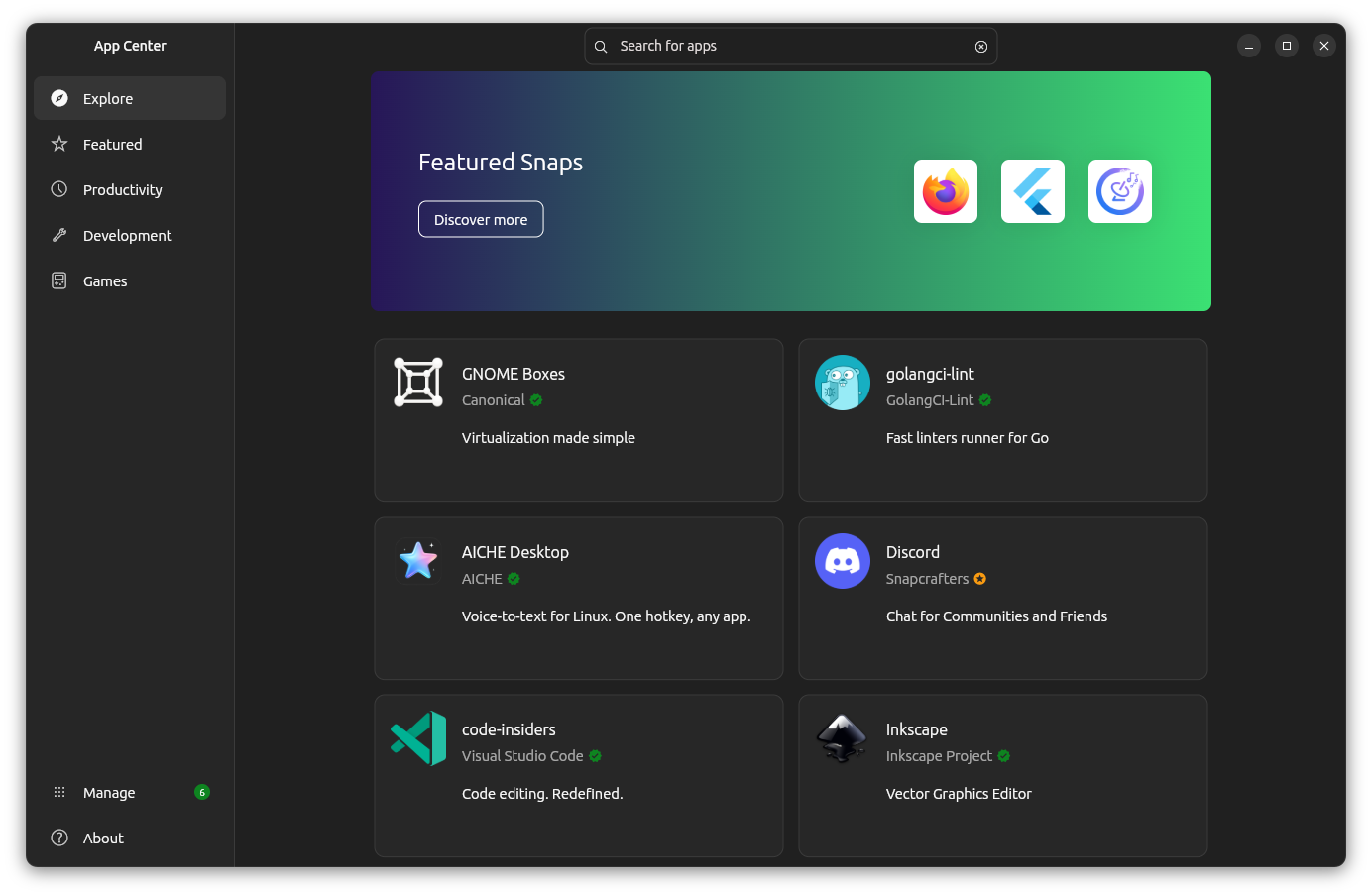Go to the Explore section
The image size is (1372, 896).
pyautogui.click(x=130, y=98)
